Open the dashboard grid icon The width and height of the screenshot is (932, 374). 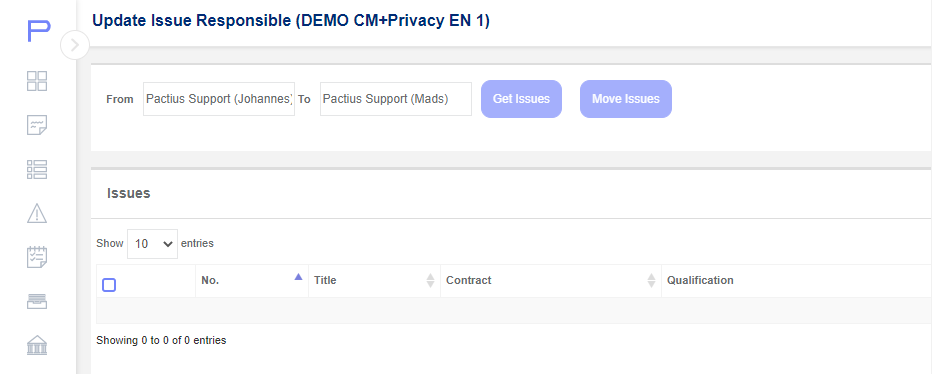(x=37, y=81)
